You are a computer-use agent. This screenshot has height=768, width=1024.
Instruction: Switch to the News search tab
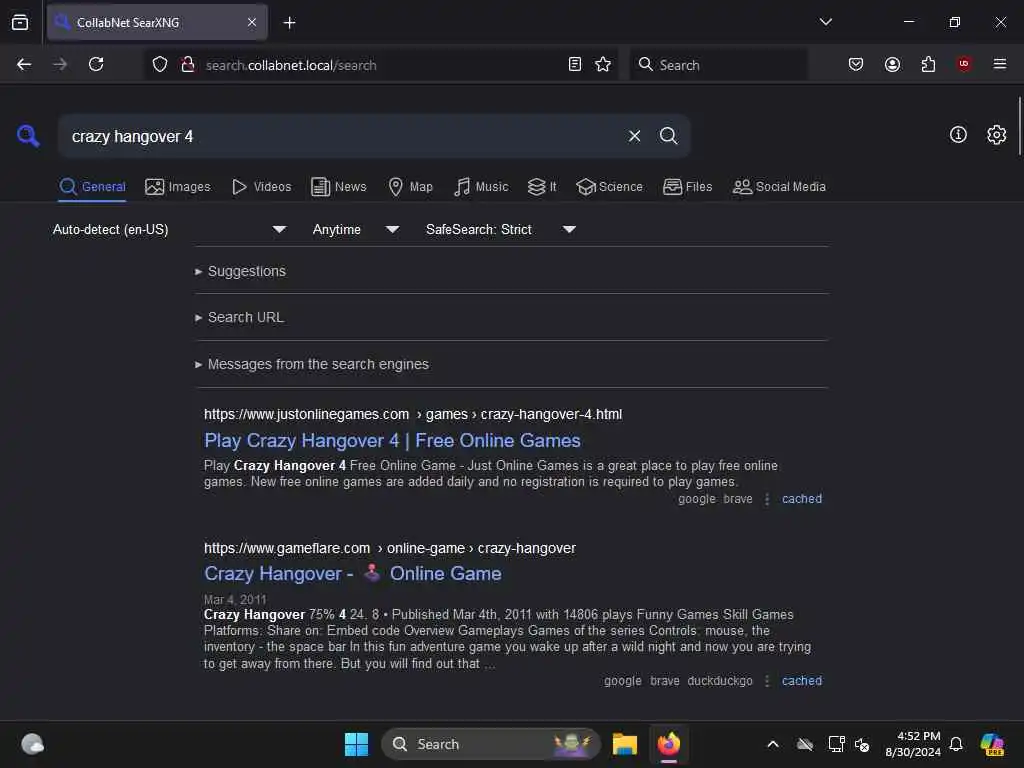point(339,187)
